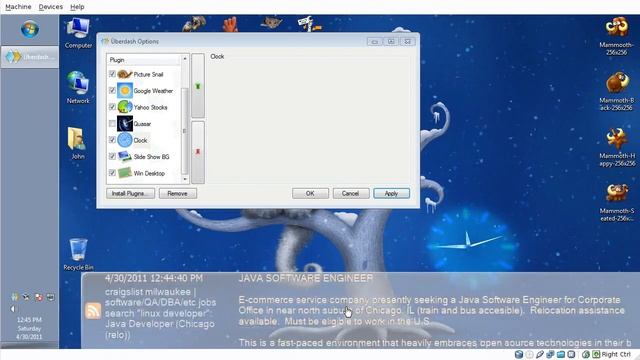This screenshot has width=640, height=360.
Task: Show hidden system tray icons arrow
Action: [13, 309]
